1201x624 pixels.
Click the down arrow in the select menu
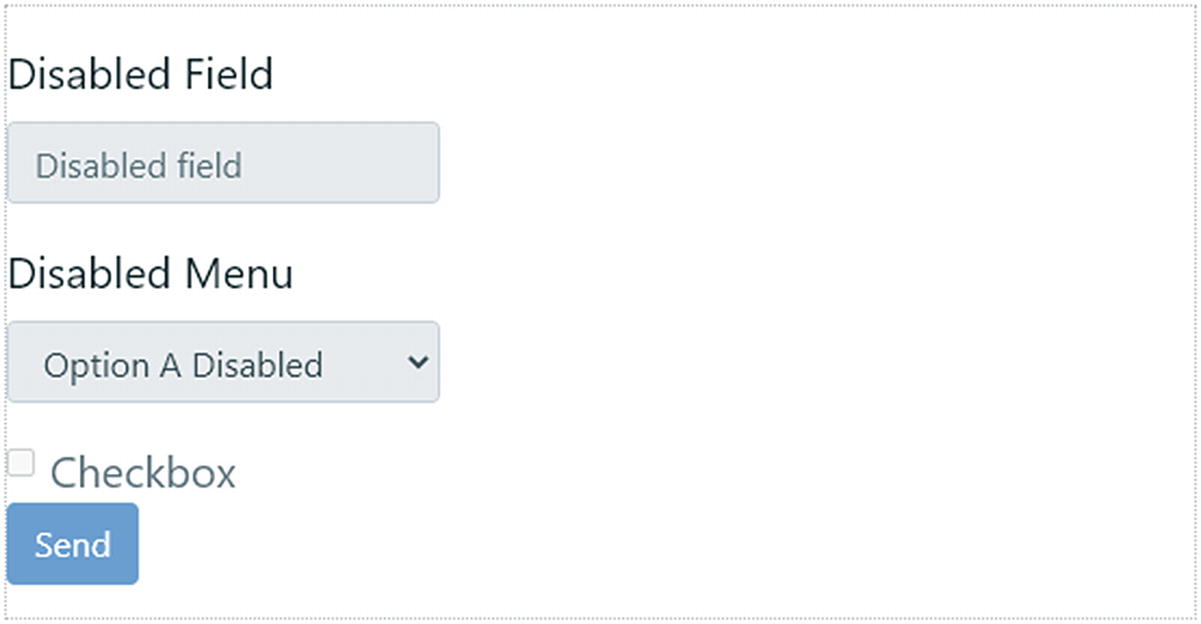tap(418, 362)
